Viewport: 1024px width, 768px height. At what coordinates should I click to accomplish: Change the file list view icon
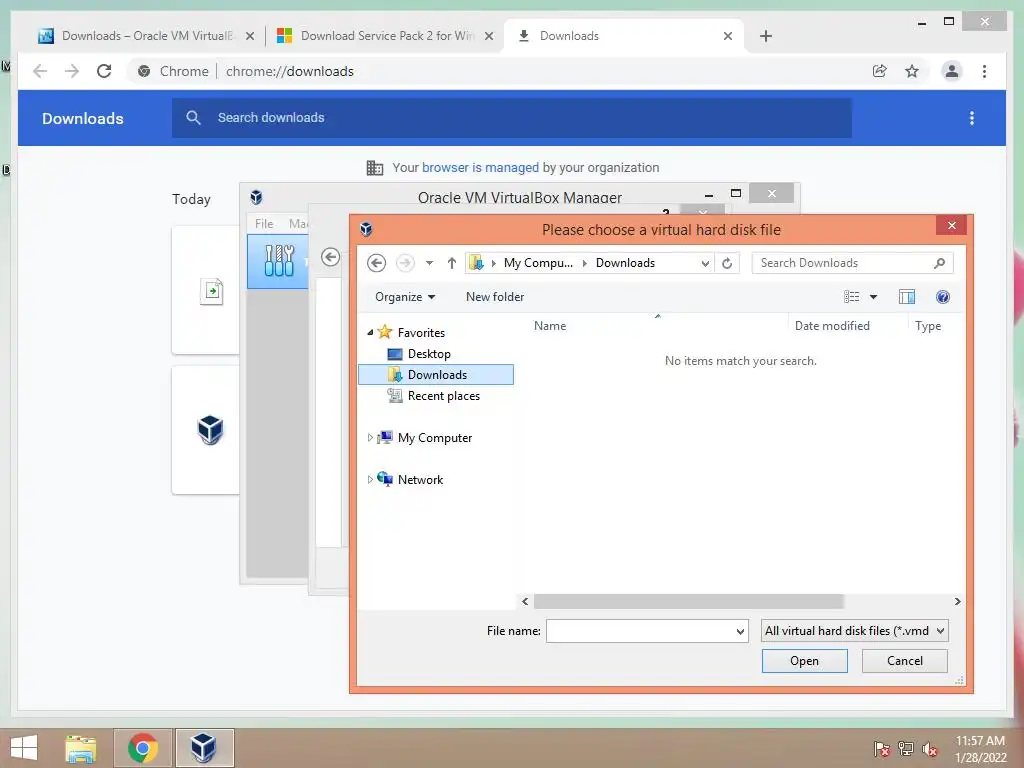pos(851,297)
